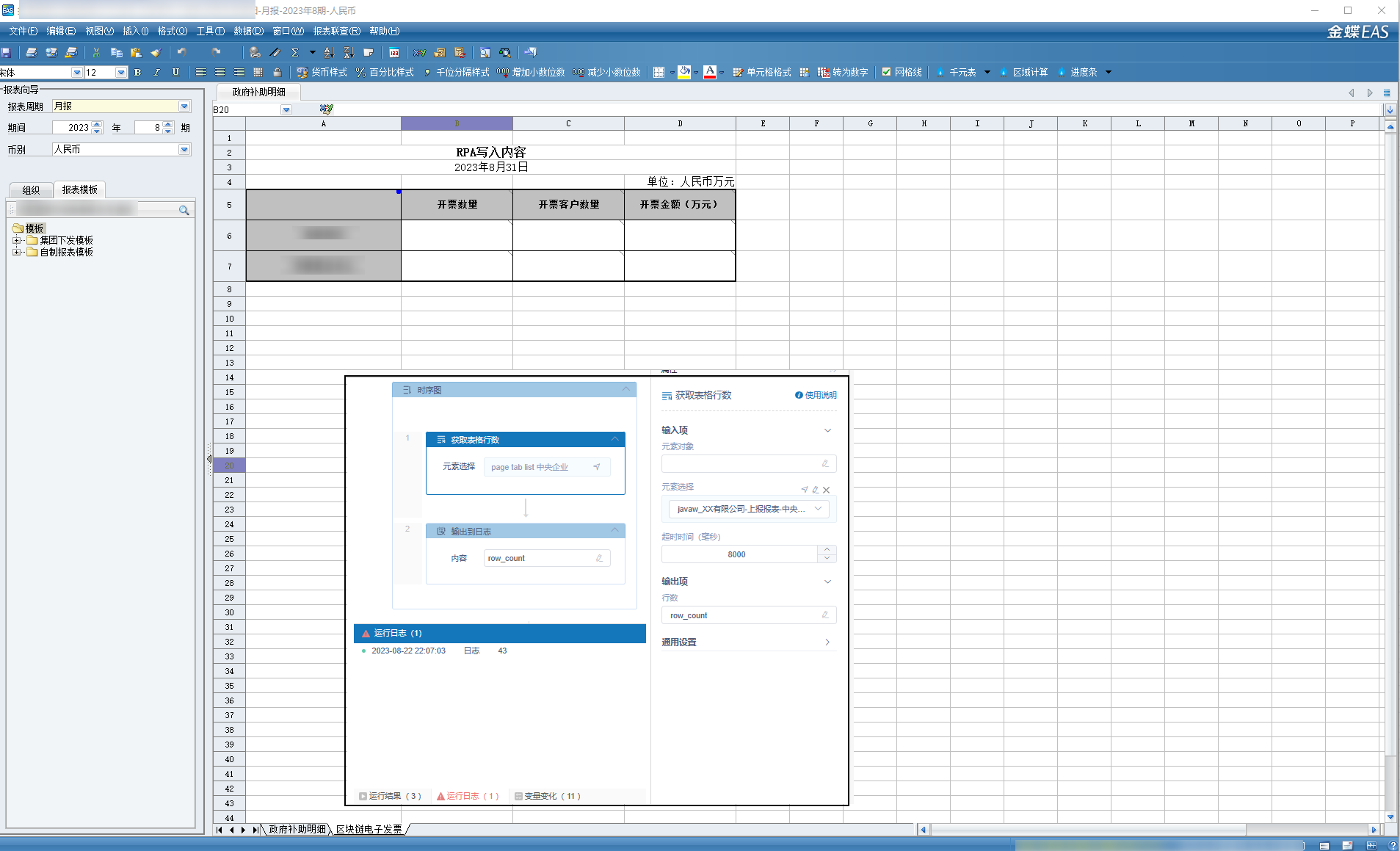The height and width of the screenshot is (851, 1400).
Task: Click the yellow fill color swatch
Action: coord(684,72)
